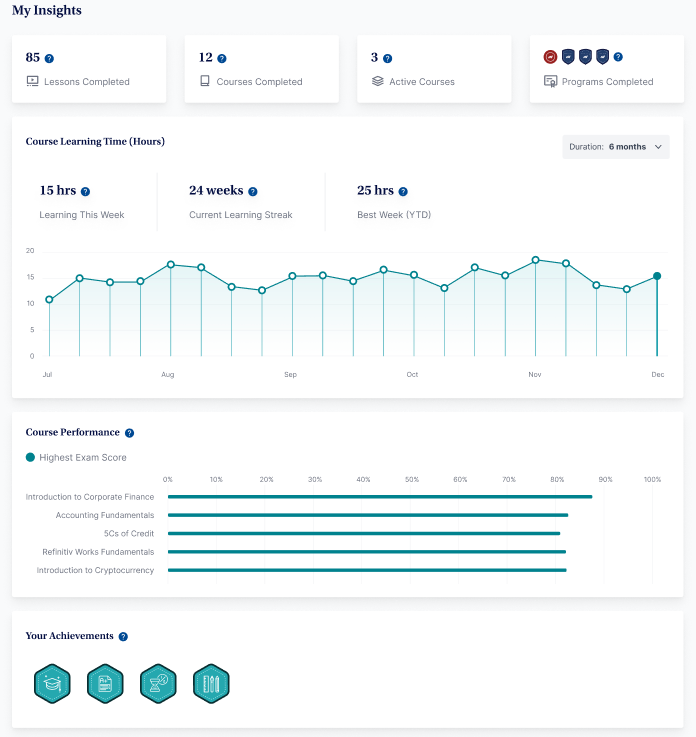Click the help icon beside Current Learning Streak
The image size is (696, 737).
(253, 191)
